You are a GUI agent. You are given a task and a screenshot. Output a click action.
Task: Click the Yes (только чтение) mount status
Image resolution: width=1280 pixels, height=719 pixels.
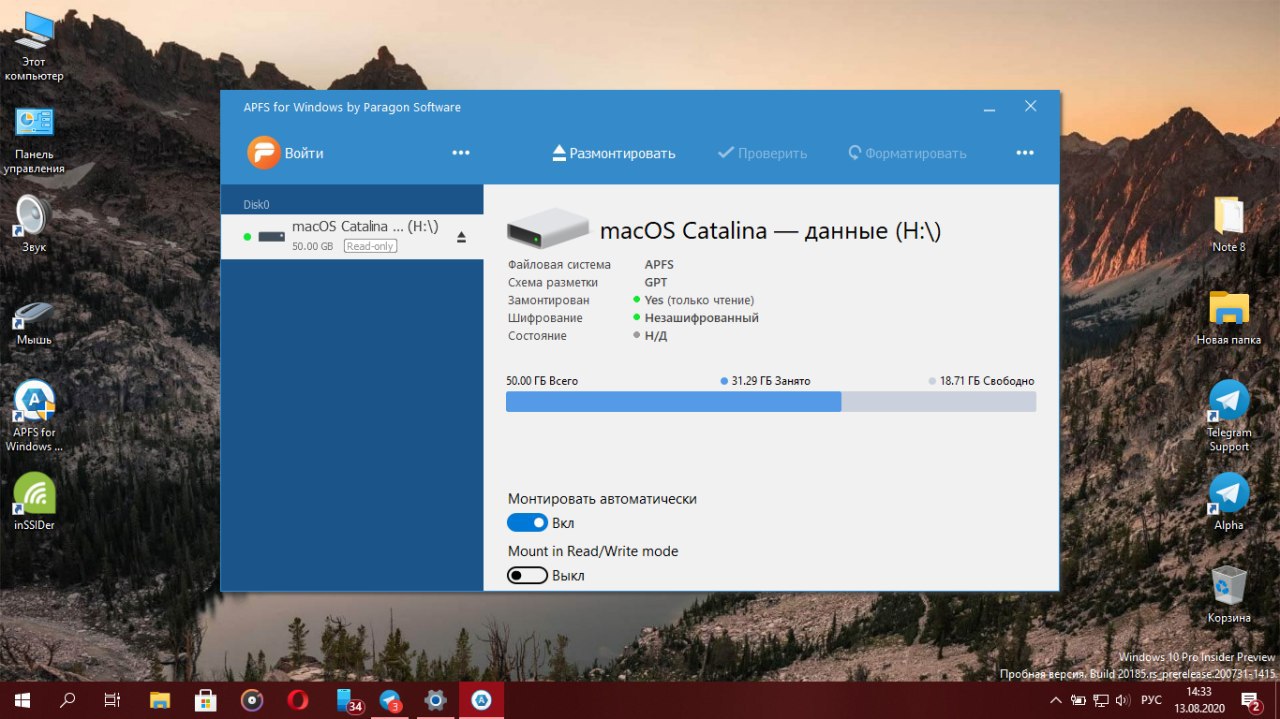pyautogui.click(x=699, y=300)
